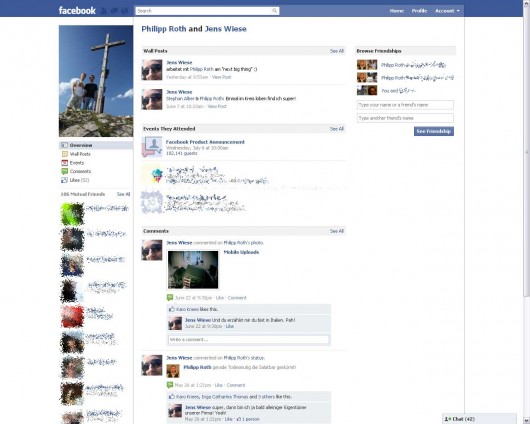The image size is (530, 424).
Task: Open Likes section from sidebar
Action: 79,180
